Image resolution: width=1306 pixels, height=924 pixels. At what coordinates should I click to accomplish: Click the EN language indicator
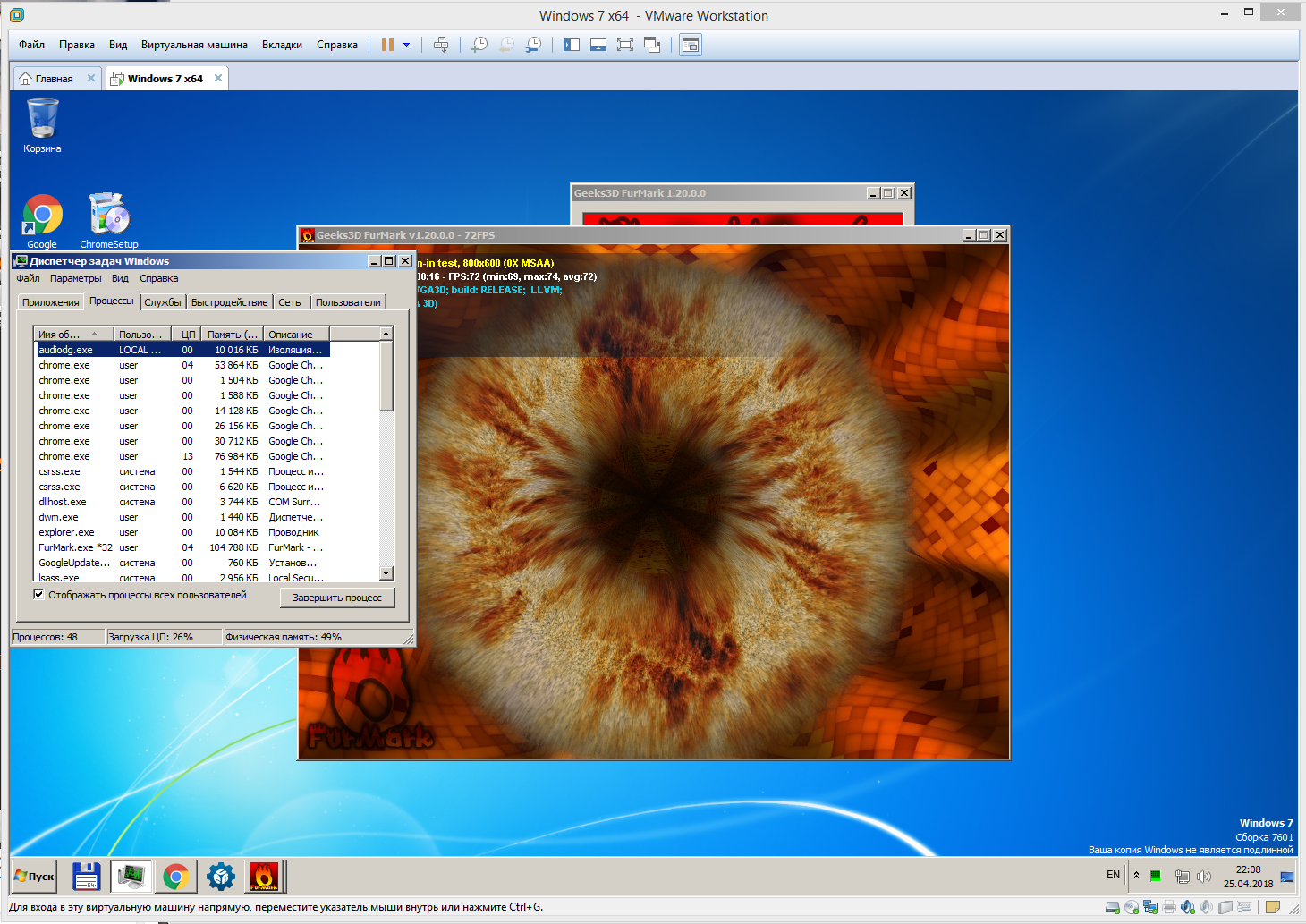click(1113, 875)
